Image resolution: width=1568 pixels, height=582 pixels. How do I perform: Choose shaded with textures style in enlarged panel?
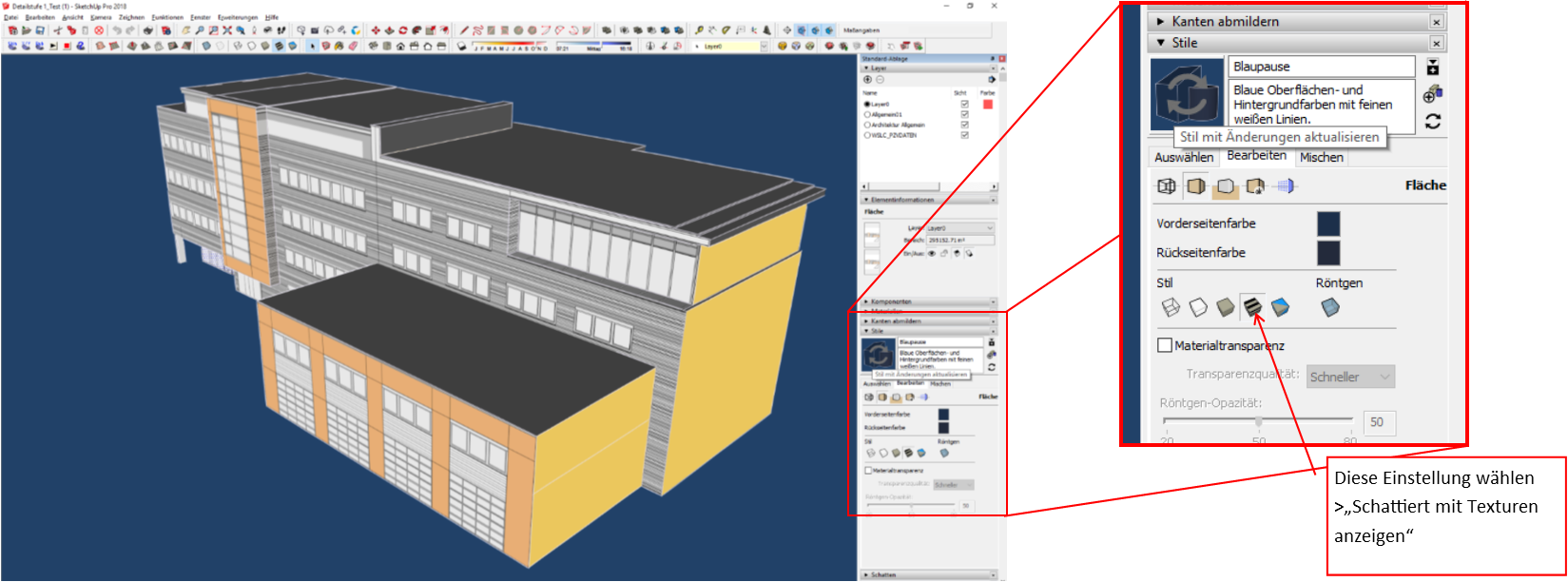tap(1252, 307)
